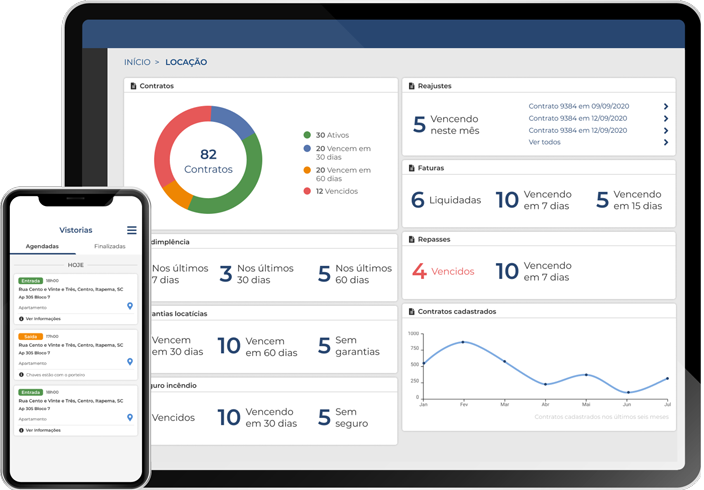Click '10 Vencendo em 7 dias' in Faturas
The image size is (704, 490).
tap(534, 200)
